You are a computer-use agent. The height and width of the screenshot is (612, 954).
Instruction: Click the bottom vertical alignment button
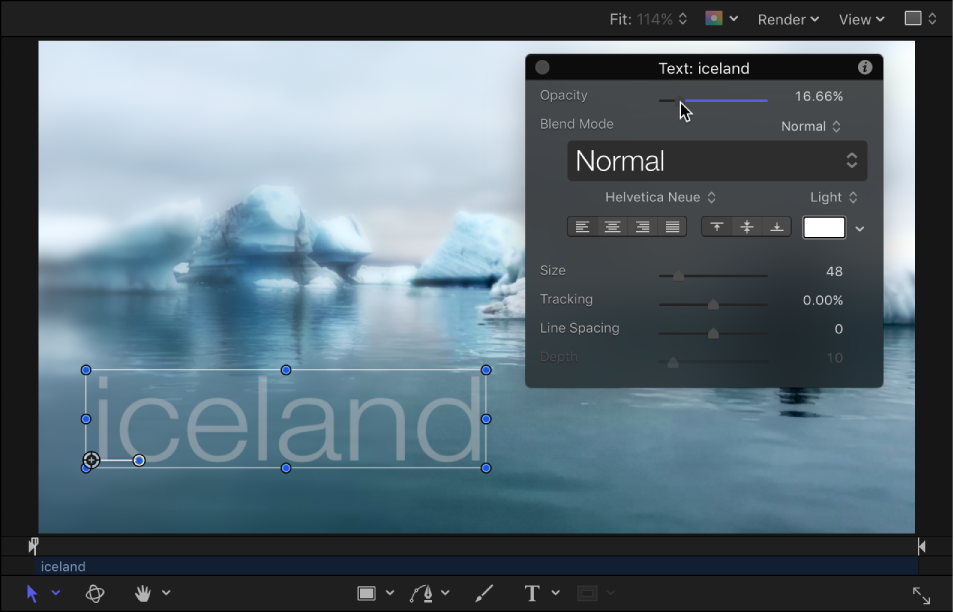point(776,227)
